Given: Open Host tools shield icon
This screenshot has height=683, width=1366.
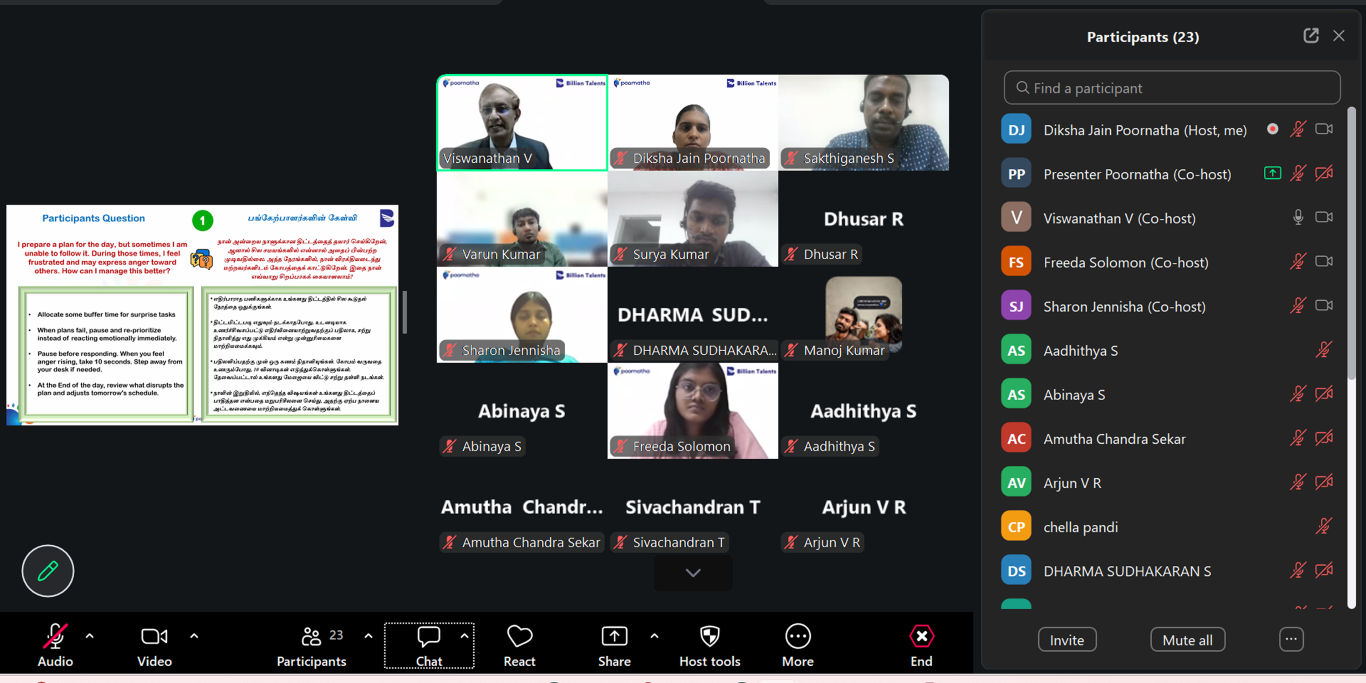Looking at the screenshot, I should [710, 636].
